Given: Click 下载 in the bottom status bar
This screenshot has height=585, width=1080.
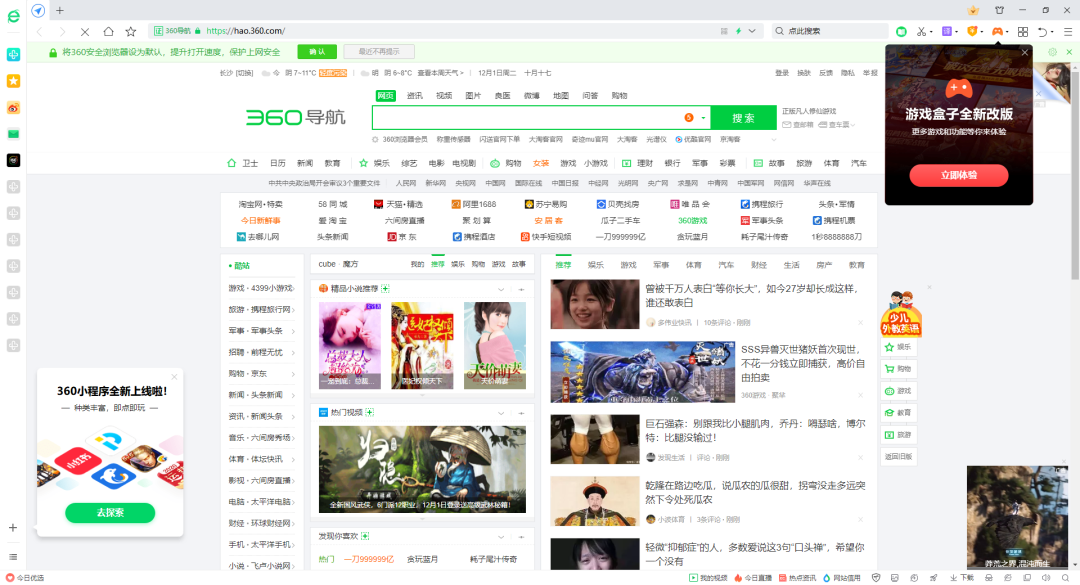Looking at the screenshot, I should pyautogui.click(x=962, y=578).
